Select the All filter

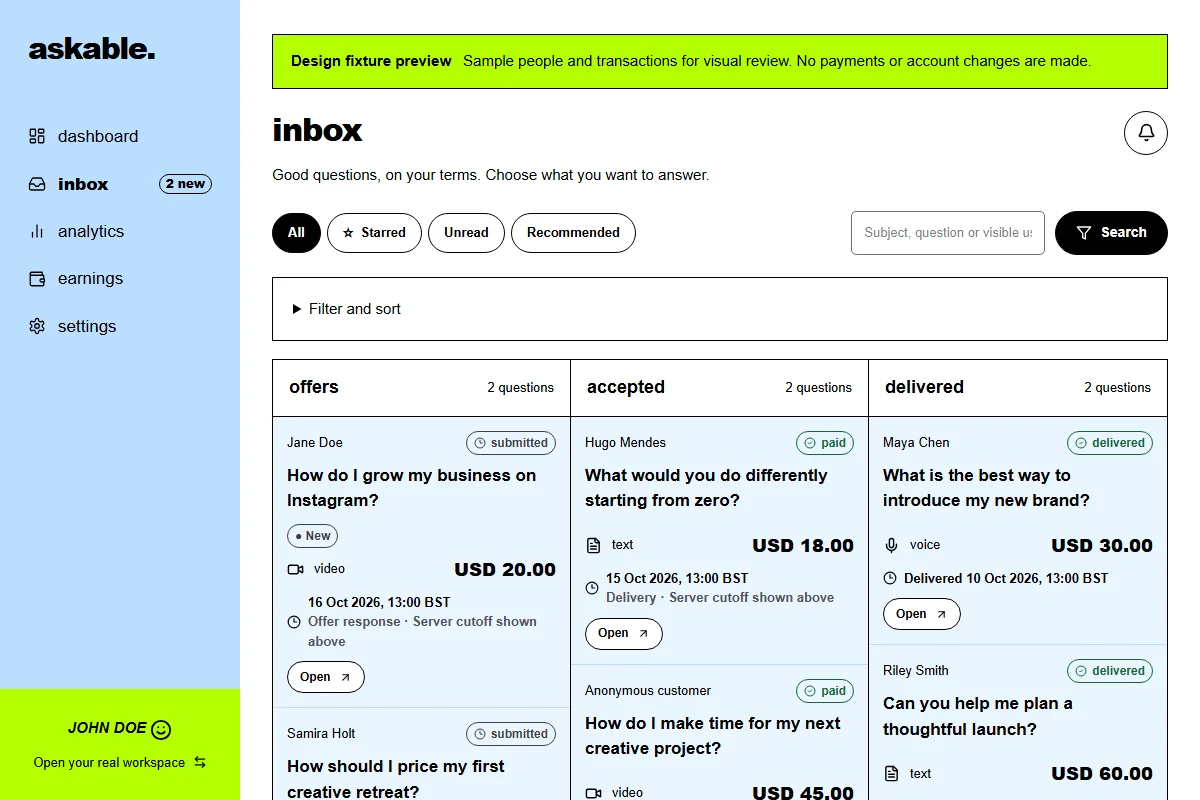[296, 233]
